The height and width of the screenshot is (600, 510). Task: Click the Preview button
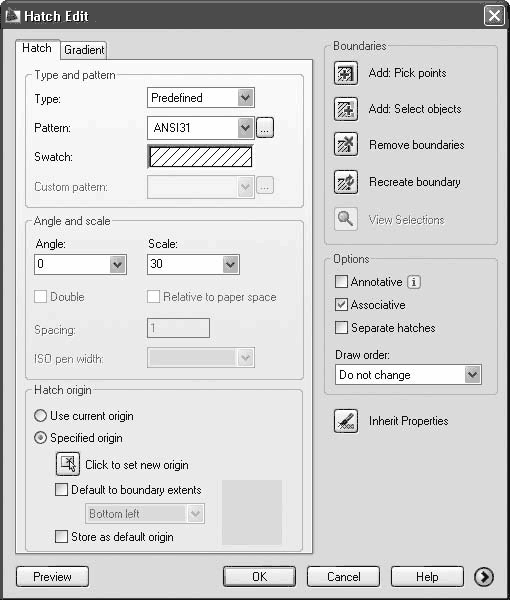point(52,577)
